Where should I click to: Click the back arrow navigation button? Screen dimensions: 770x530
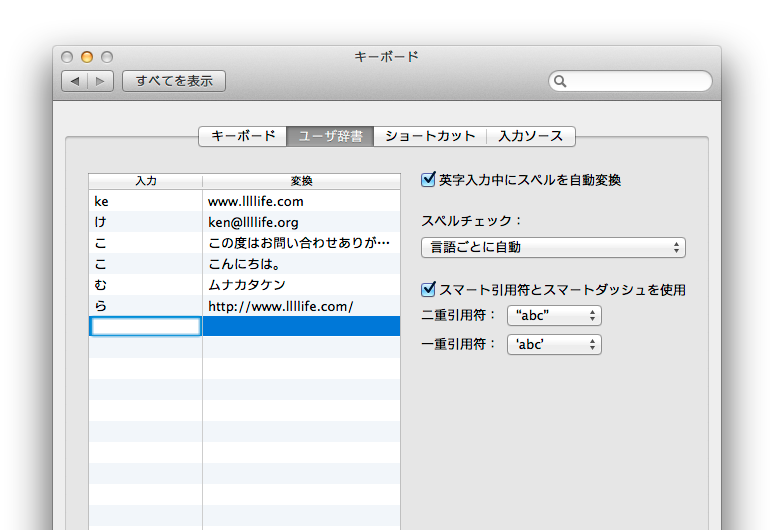click(x=75, y=81)
